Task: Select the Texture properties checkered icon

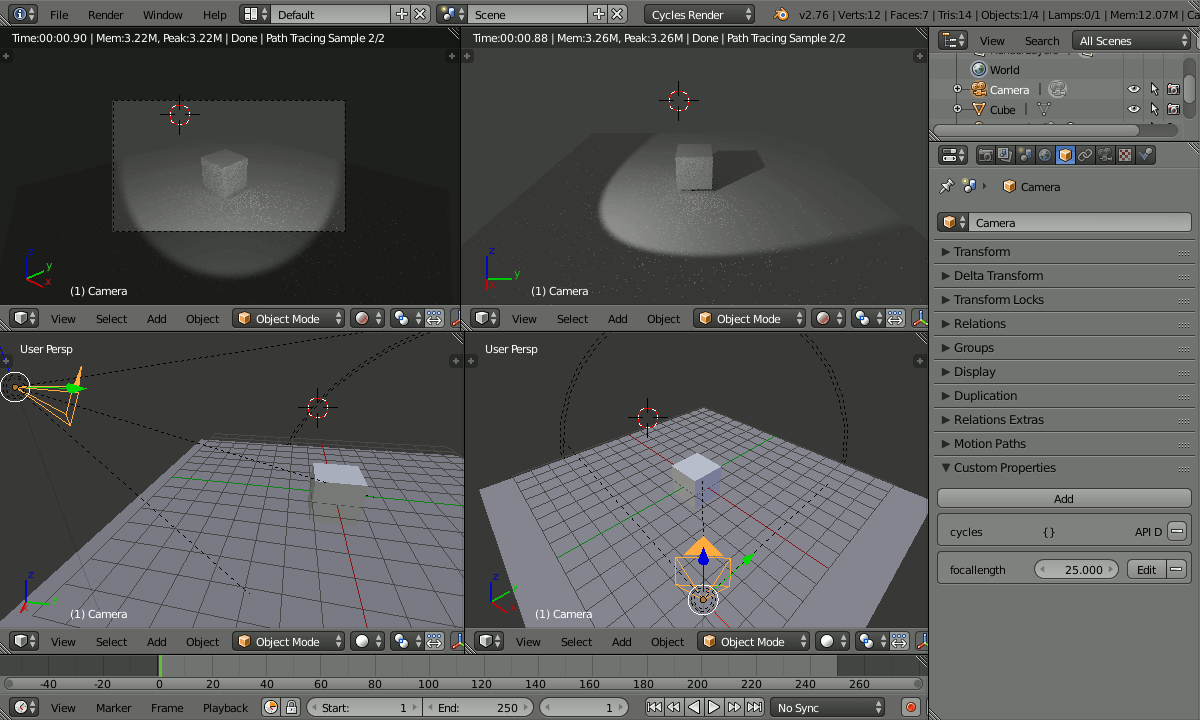Action: click(x=1123, y=155)
